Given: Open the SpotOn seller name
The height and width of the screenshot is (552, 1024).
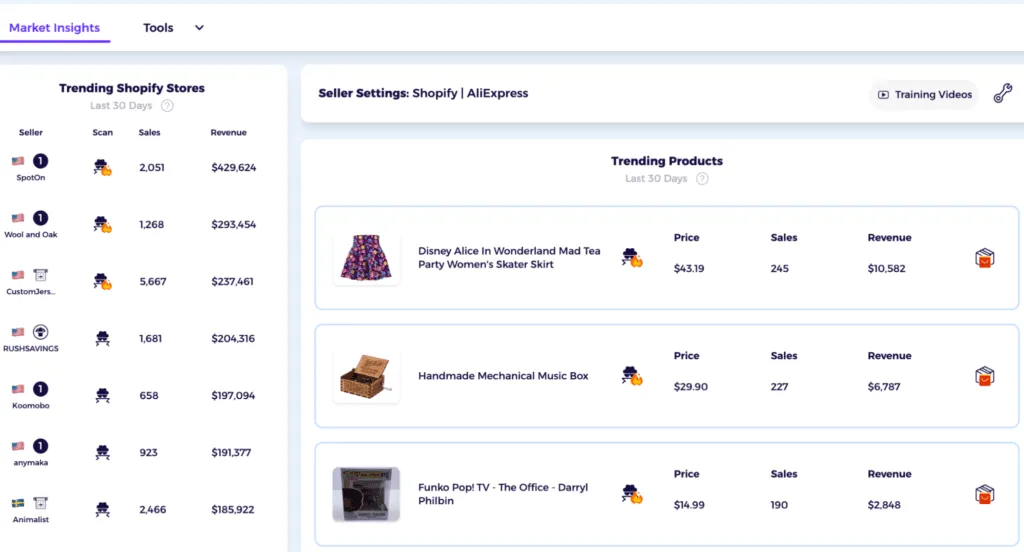Looking at the screenshot, I should click(31, 178).
